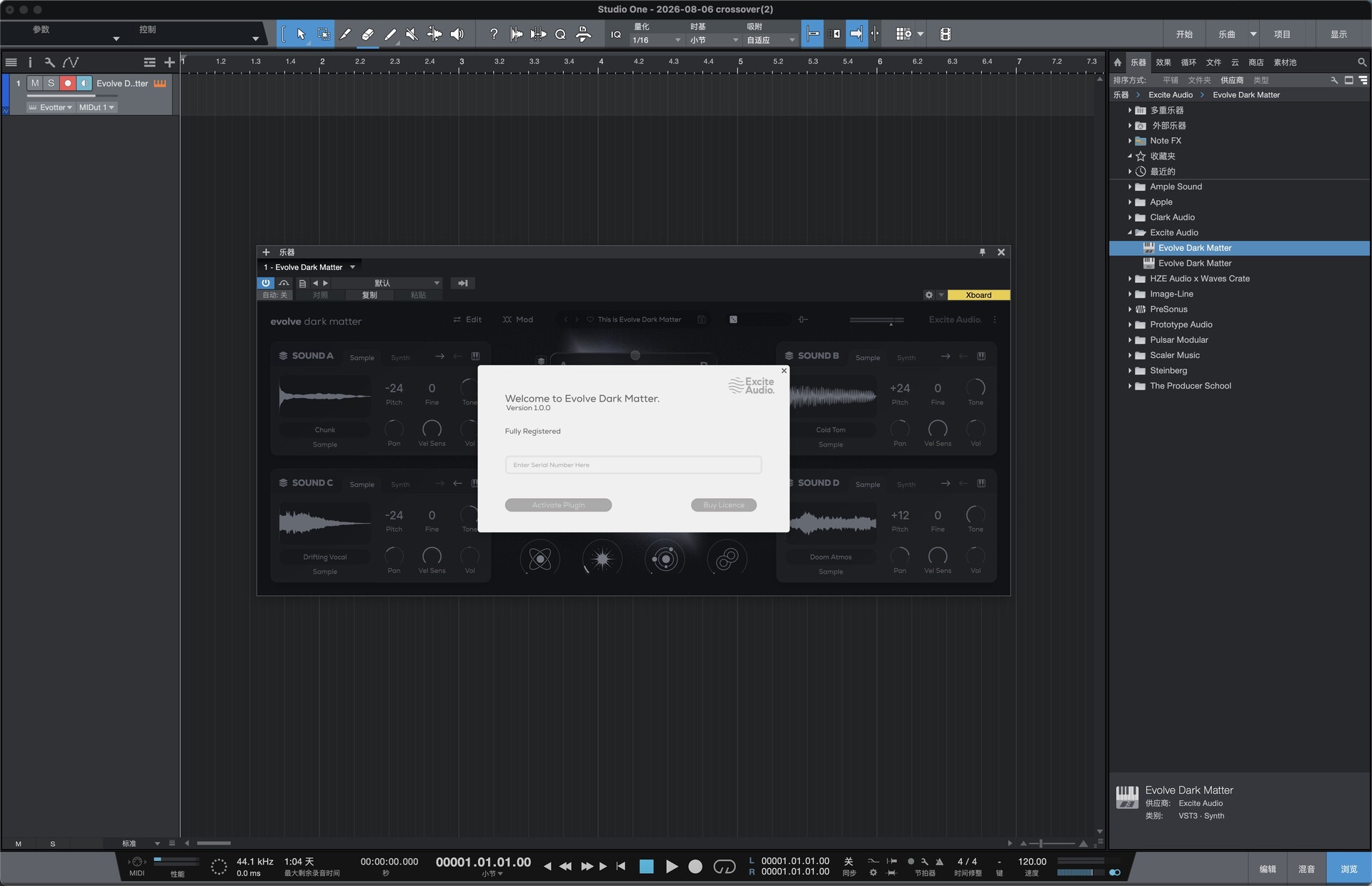Expand the Steinberg folder
This screenshot has height=886, width=1372.
[1130, 370]
